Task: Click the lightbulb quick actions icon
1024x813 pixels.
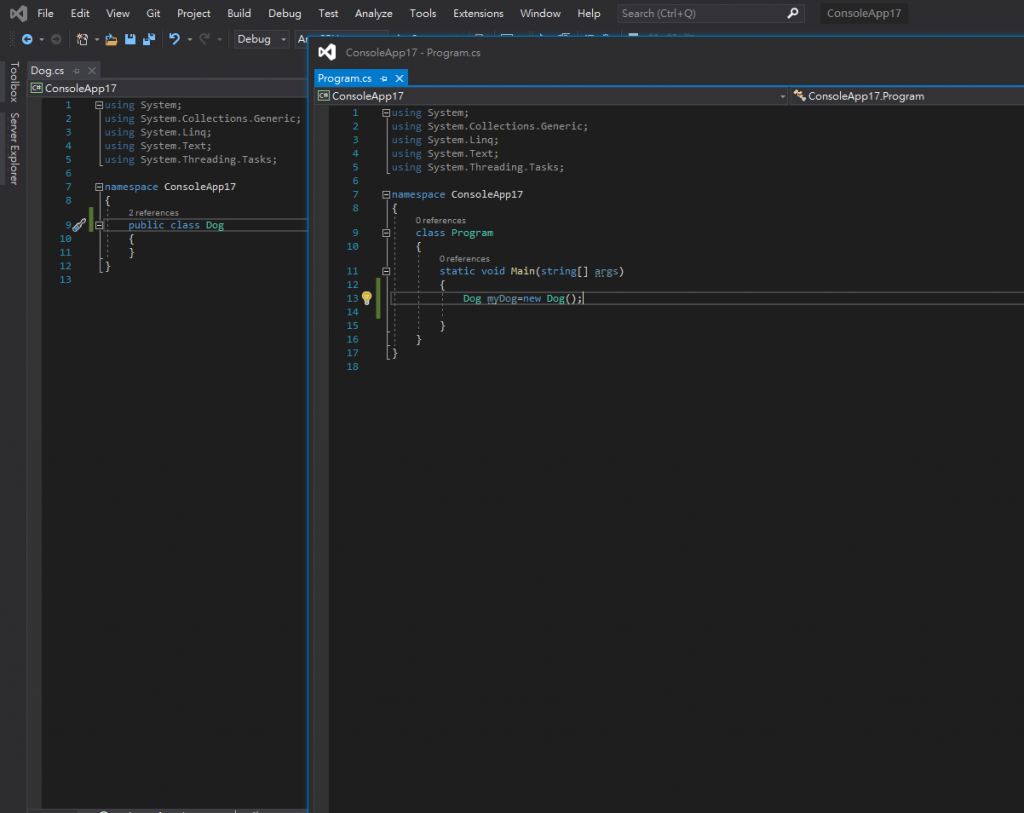Action: (367, 298)
